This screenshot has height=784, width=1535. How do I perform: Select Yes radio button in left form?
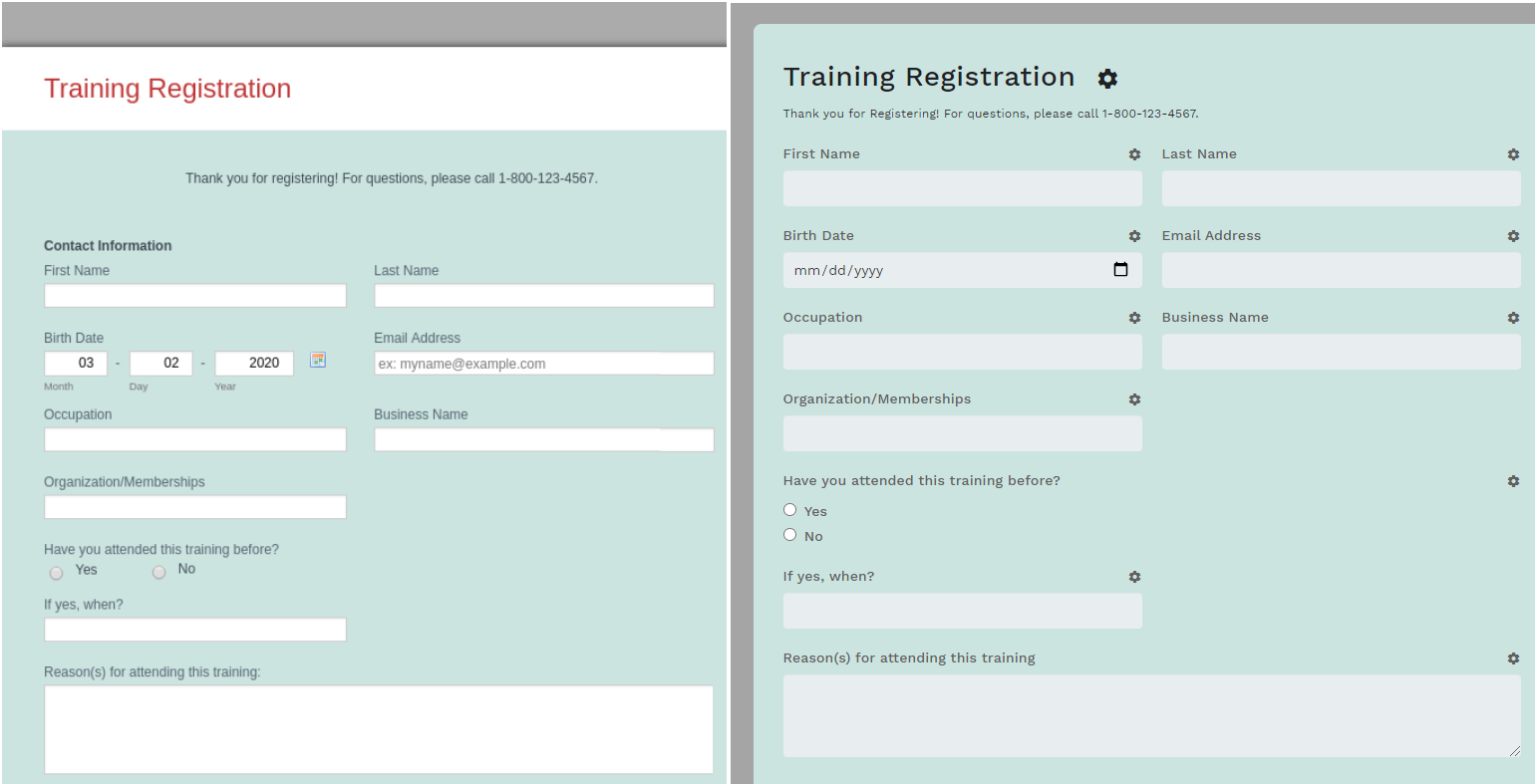57,573
